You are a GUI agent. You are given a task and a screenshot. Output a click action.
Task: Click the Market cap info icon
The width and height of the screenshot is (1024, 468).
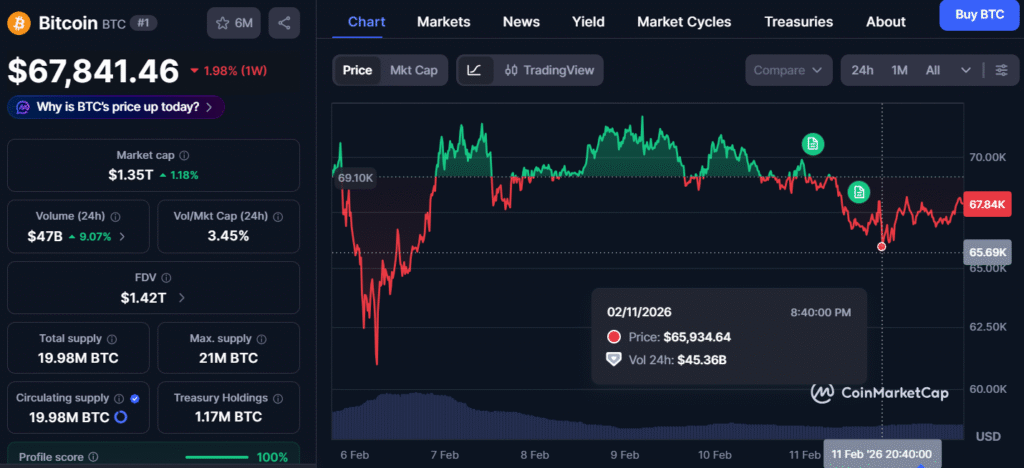pyautogui.click(x=184, y=155)
